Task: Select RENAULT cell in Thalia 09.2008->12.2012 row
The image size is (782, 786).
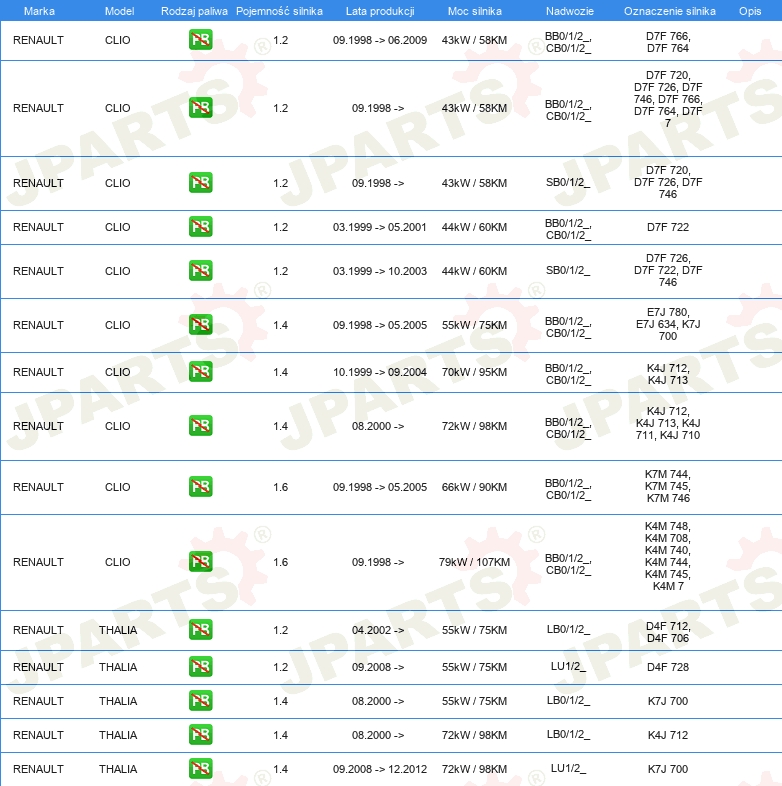Action: pyautogui.click(x=38, y=769)
